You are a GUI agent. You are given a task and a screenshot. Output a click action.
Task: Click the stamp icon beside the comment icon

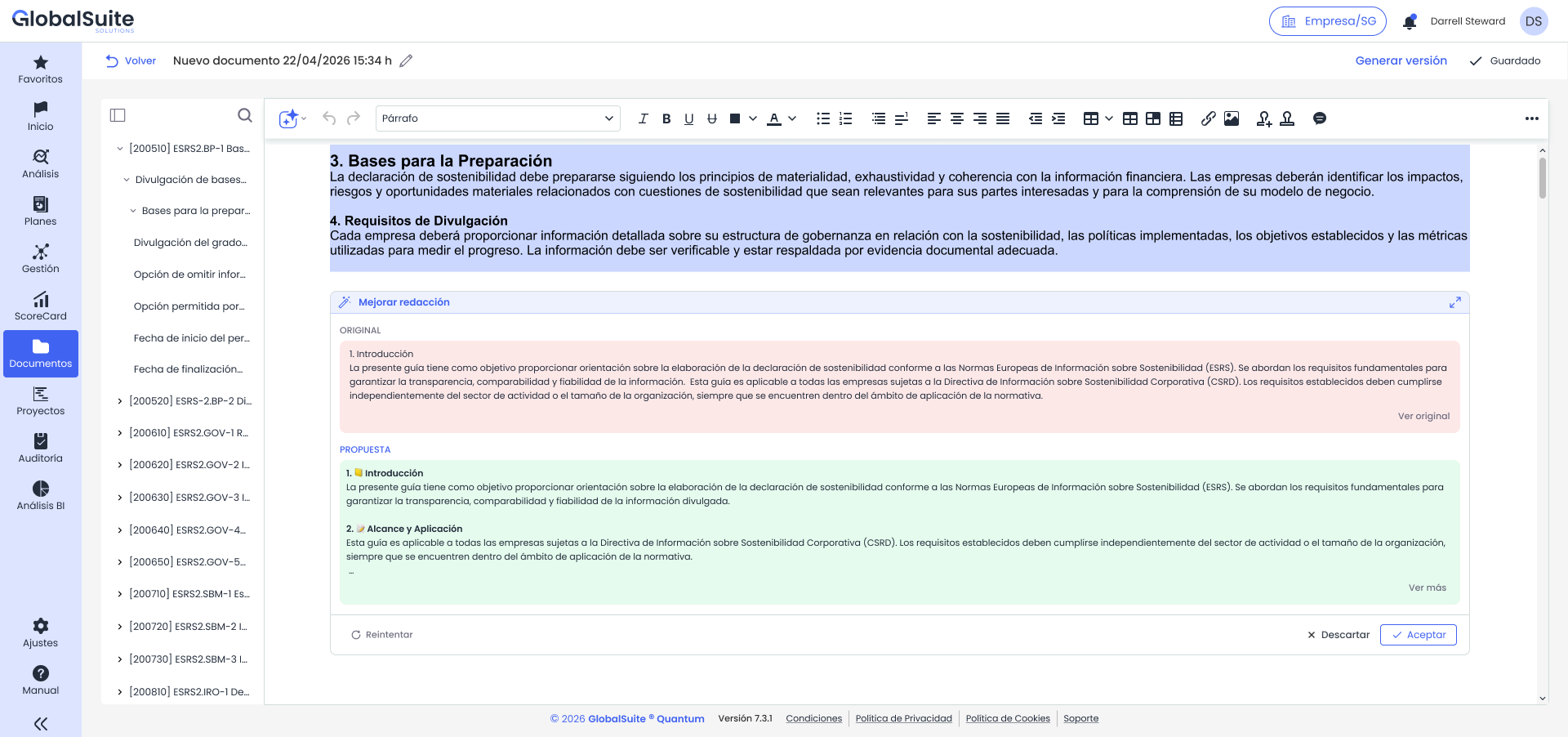(x=1287, y=118)
